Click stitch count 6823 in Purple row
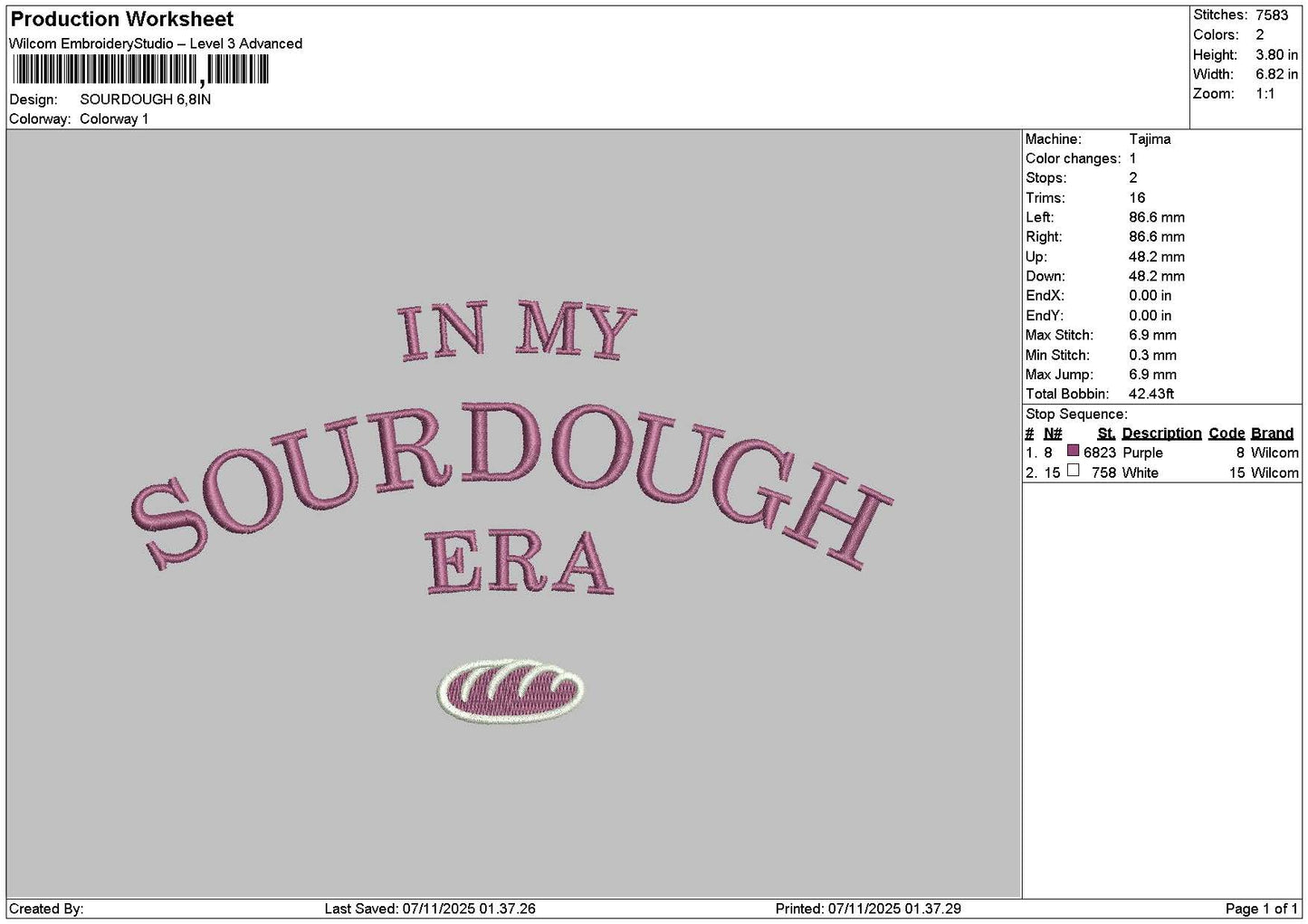The height and width of the screenshot is (924, 1308). [1100, 453]
